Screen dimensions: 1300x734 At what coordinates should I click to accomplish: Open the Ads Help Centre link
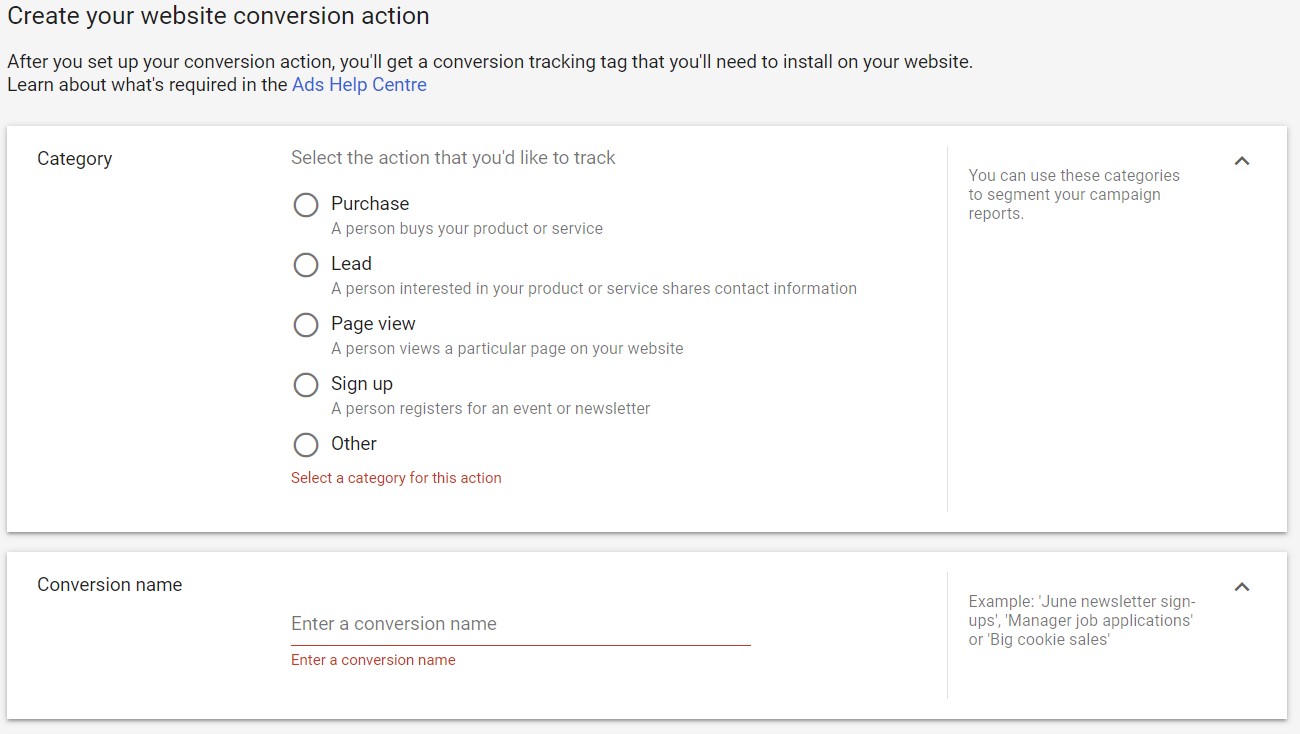359,85
